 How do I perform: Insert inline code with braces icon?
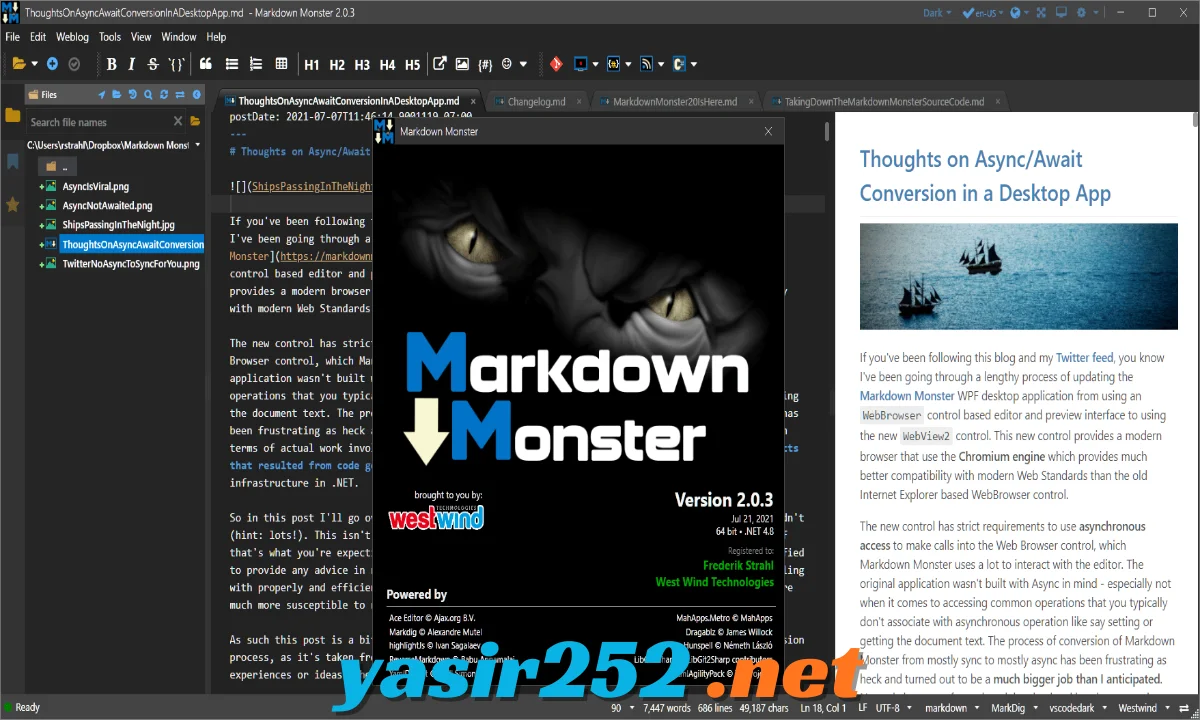(x=177, y=64)
